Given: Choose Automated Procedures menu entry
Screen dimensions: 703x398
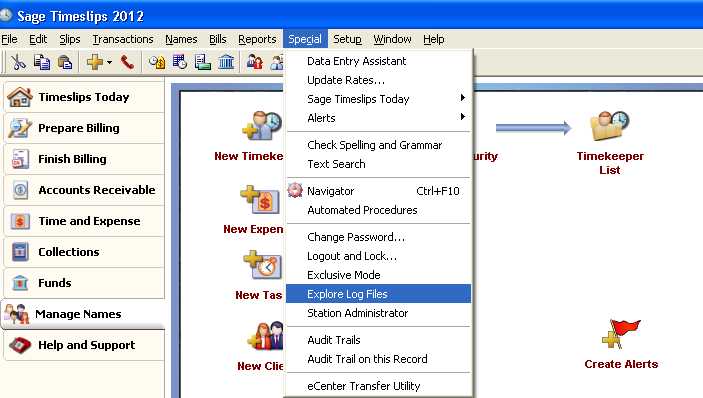Looking at the screenshot, I should [378, 210].
